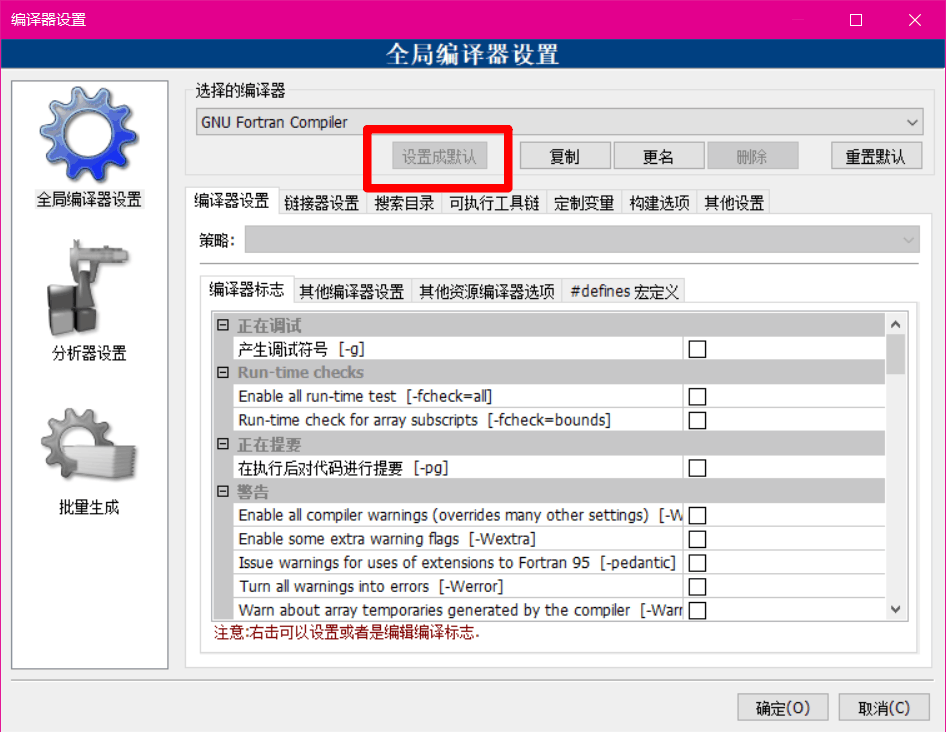This screenshot has width=946, height=732.
Task: Enable -pedantic Fortran 95 warnings checkbox
Action: [x=697, y=562]
